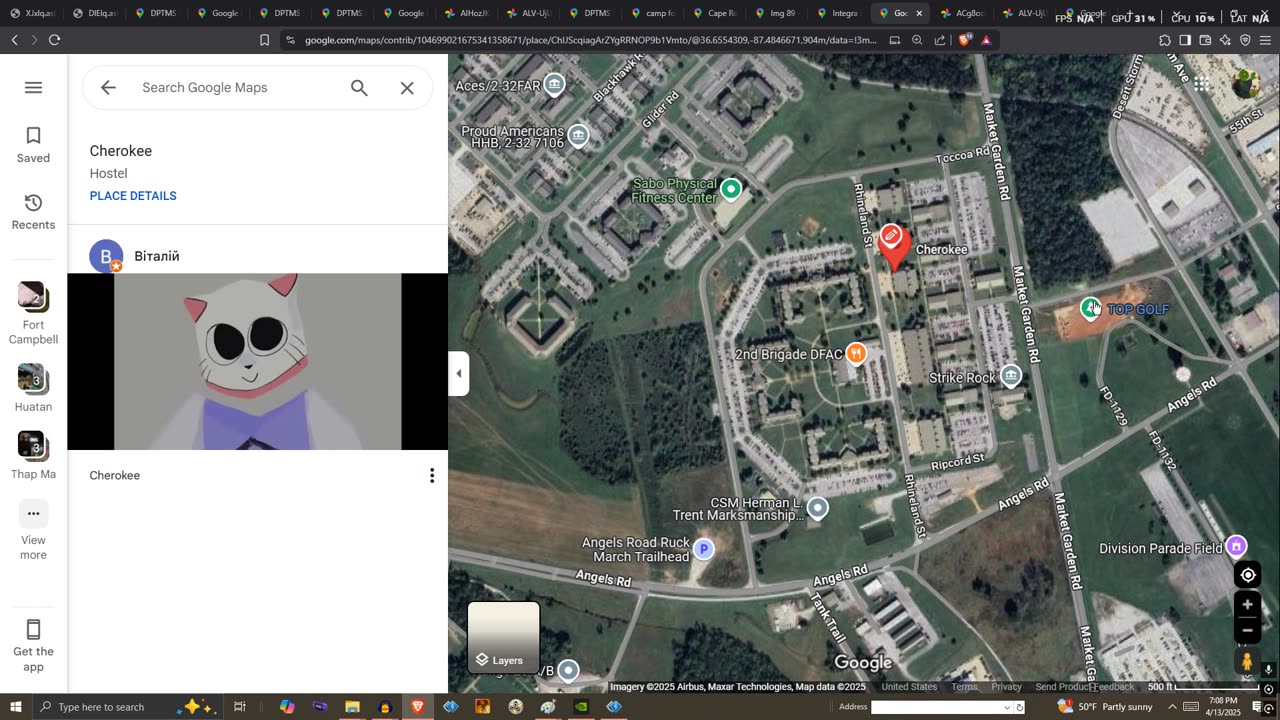Click the back arrow in search box
This screenshot has width=1280, height=720.
coord(108,87)
